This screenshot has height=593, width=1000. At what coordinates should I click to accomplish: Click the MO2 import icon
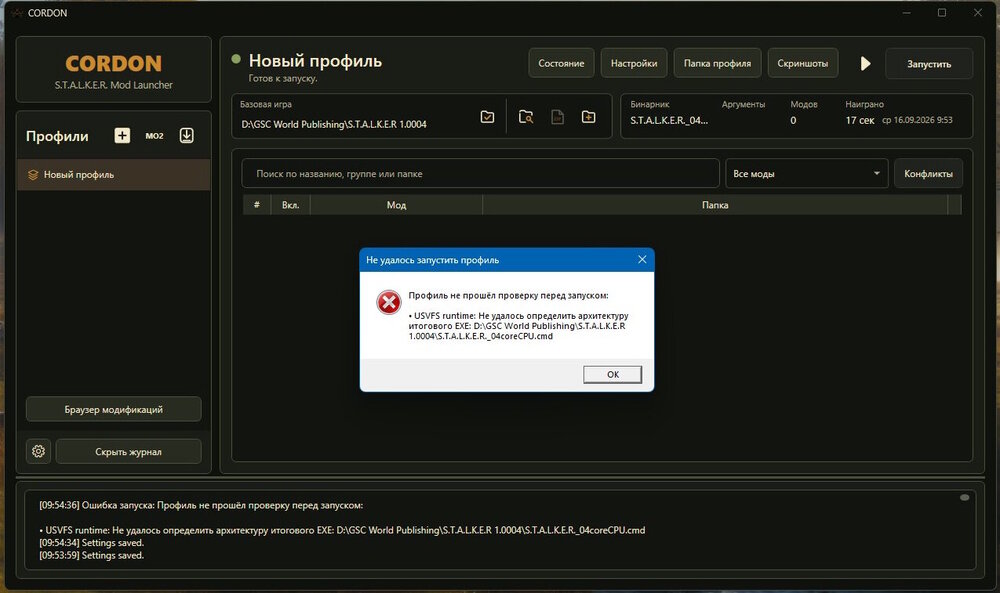tap(154, 136)
